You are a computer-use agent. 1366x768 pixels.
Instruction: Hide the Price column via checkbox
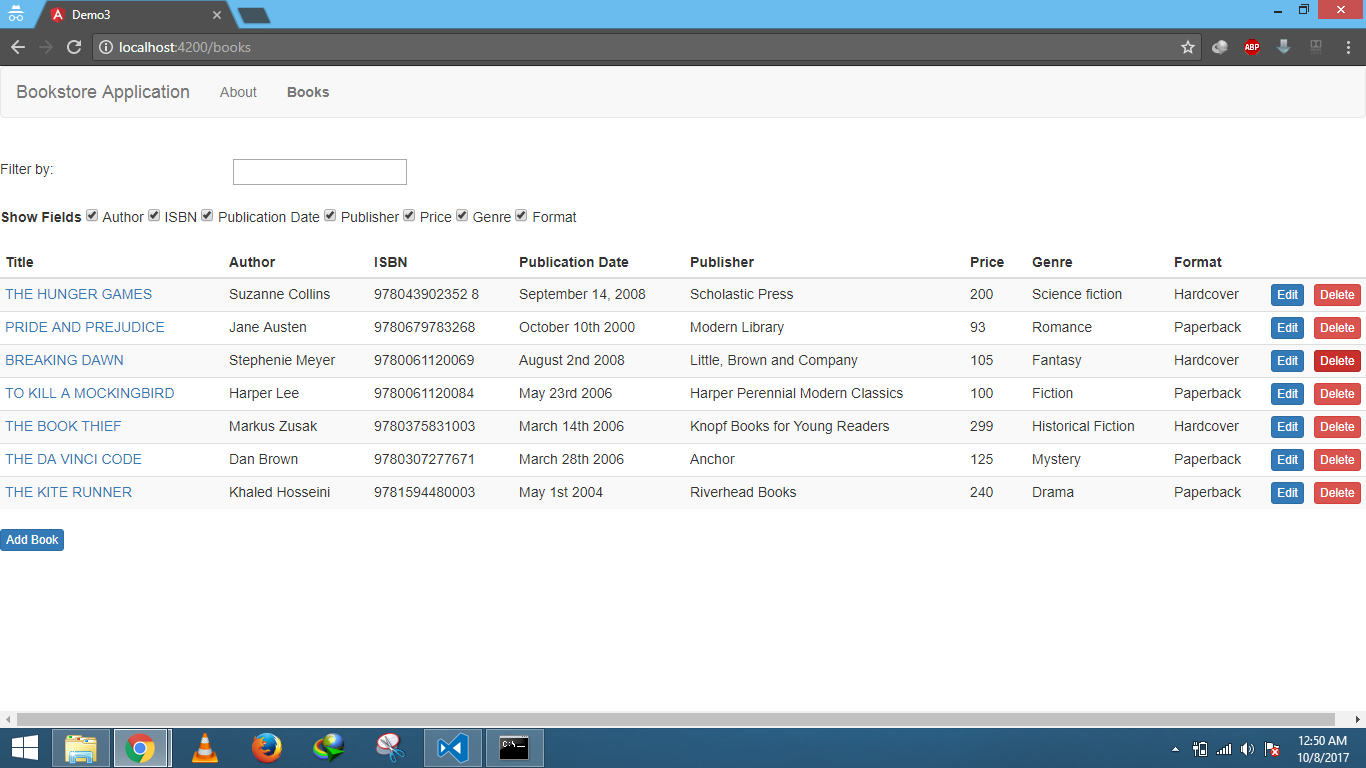409,215
